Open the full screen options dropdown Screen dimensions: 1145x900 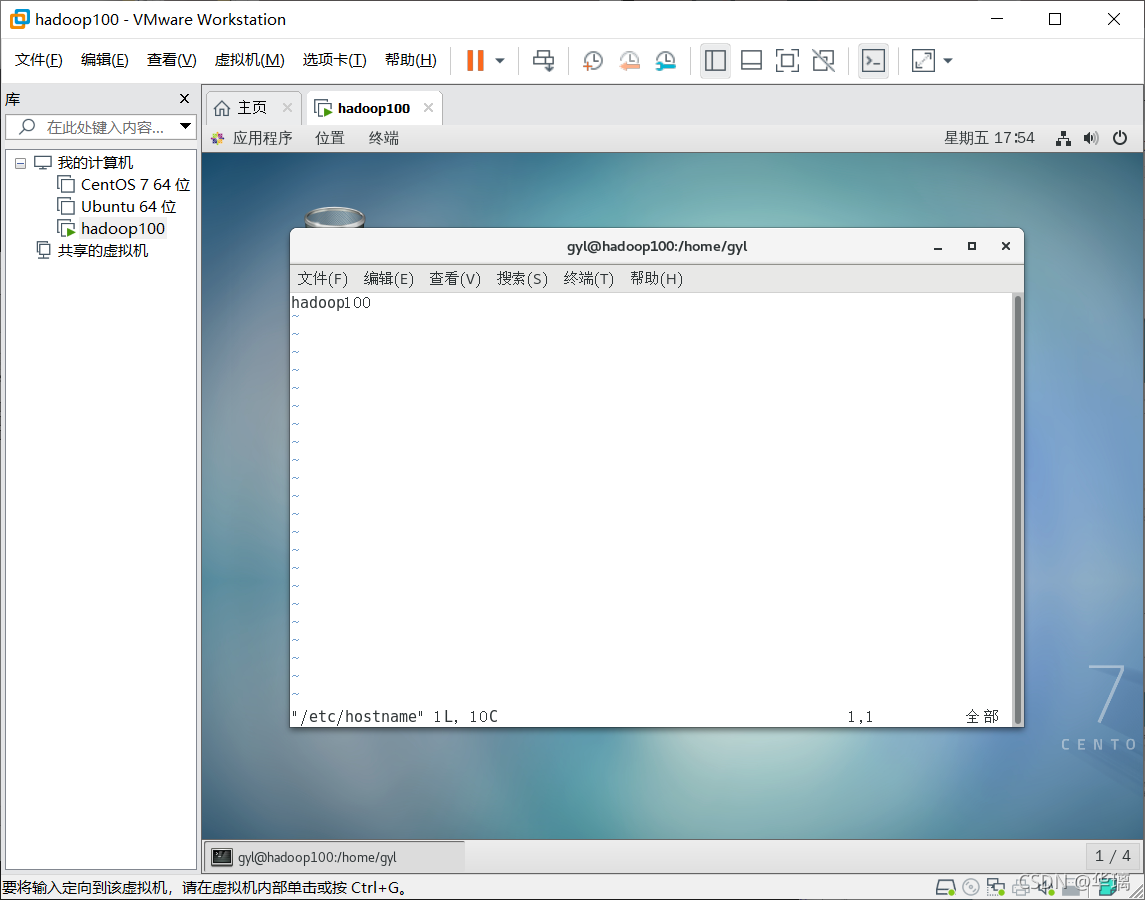947,61
